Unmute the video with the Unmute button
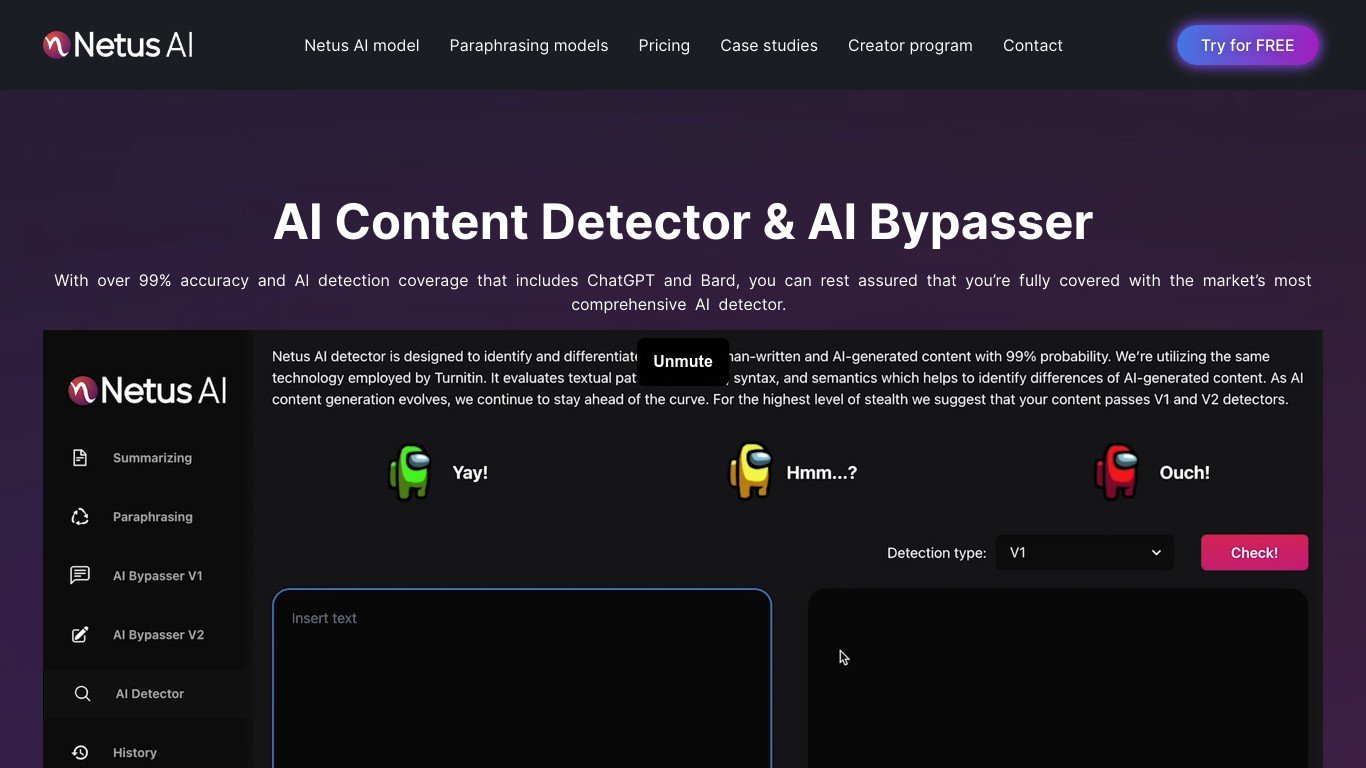 (x=683, y=362)
